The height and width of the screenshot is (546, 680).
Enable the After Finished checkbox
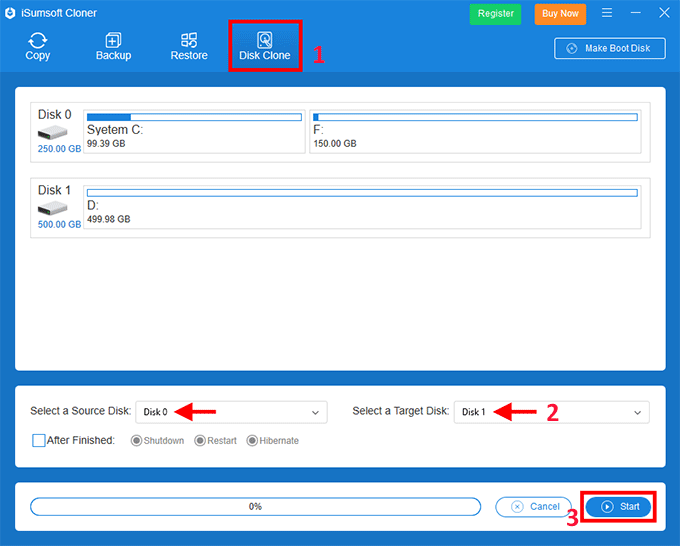coord(39,440)
